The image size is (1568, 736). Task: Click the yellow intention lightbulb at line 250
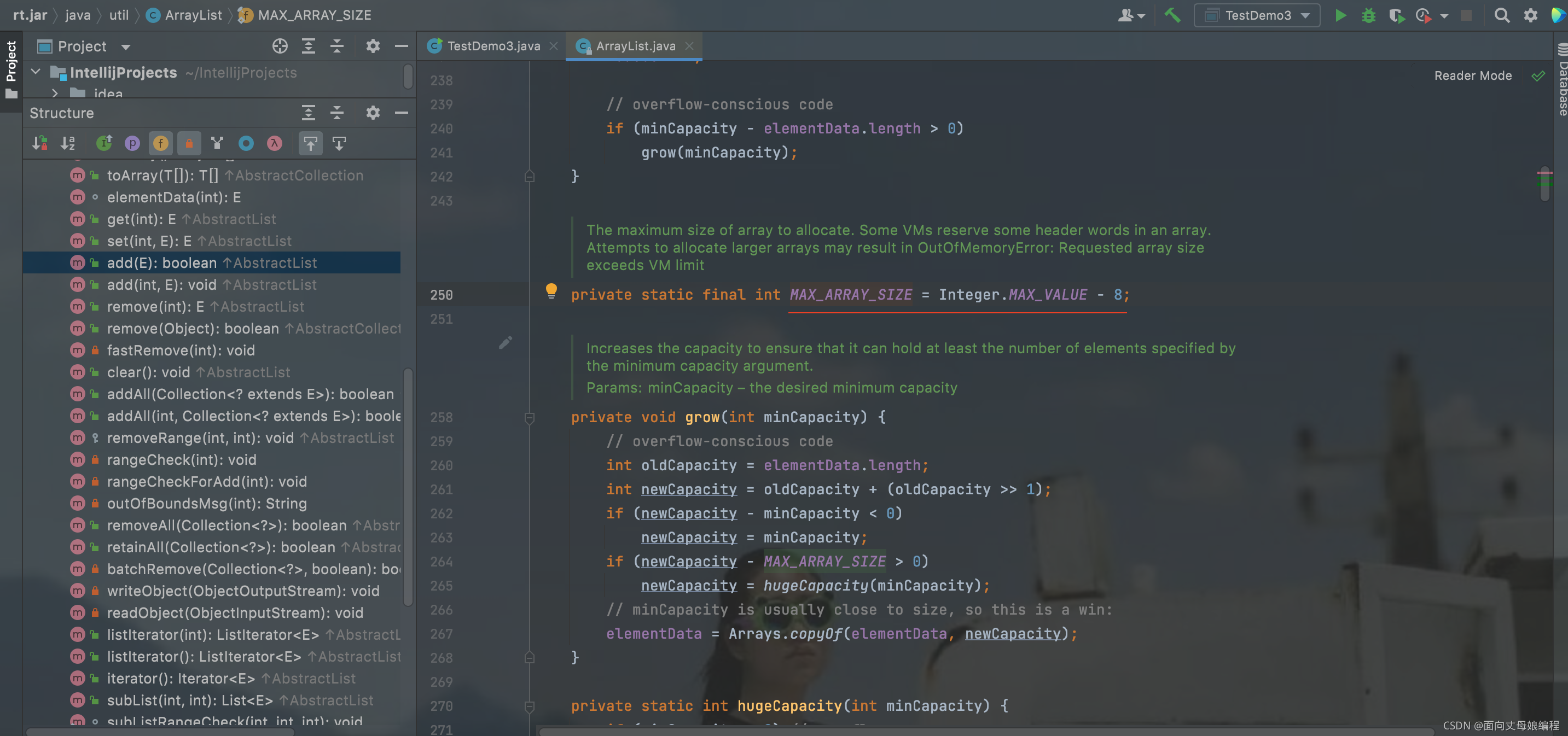coord(551,290)
